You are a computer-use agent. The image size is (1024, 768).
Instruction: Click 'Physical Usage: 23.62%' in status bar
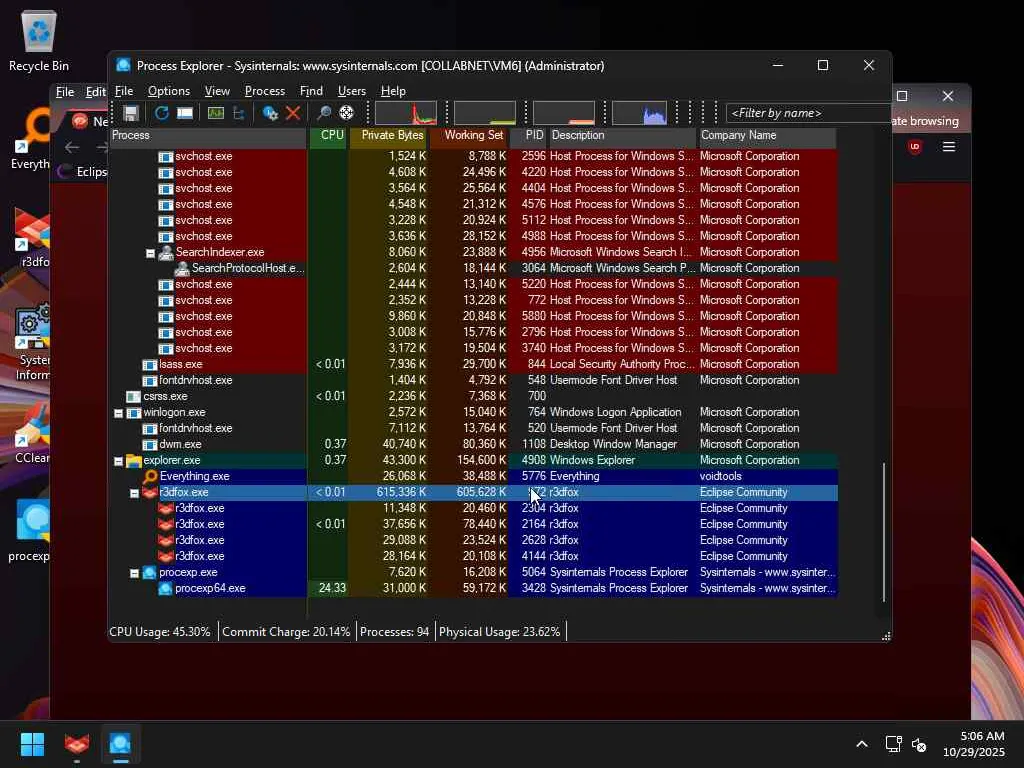point(500,632)
